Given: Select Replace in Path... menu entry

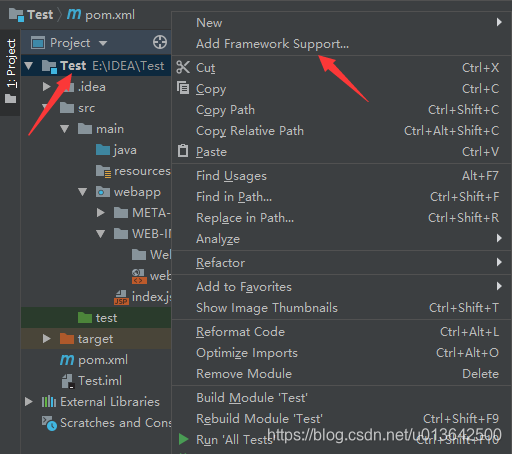Looking at the screenshot, I should 341,218.
